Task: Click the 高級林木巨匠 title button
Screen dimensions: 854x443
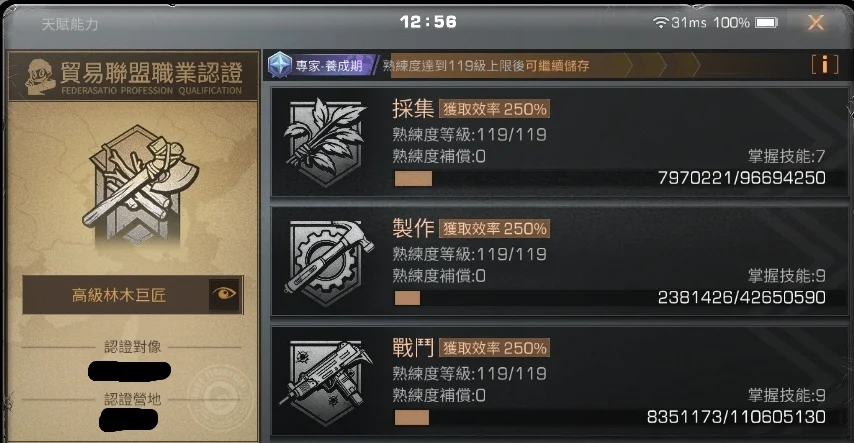Action: pos(118,295)
